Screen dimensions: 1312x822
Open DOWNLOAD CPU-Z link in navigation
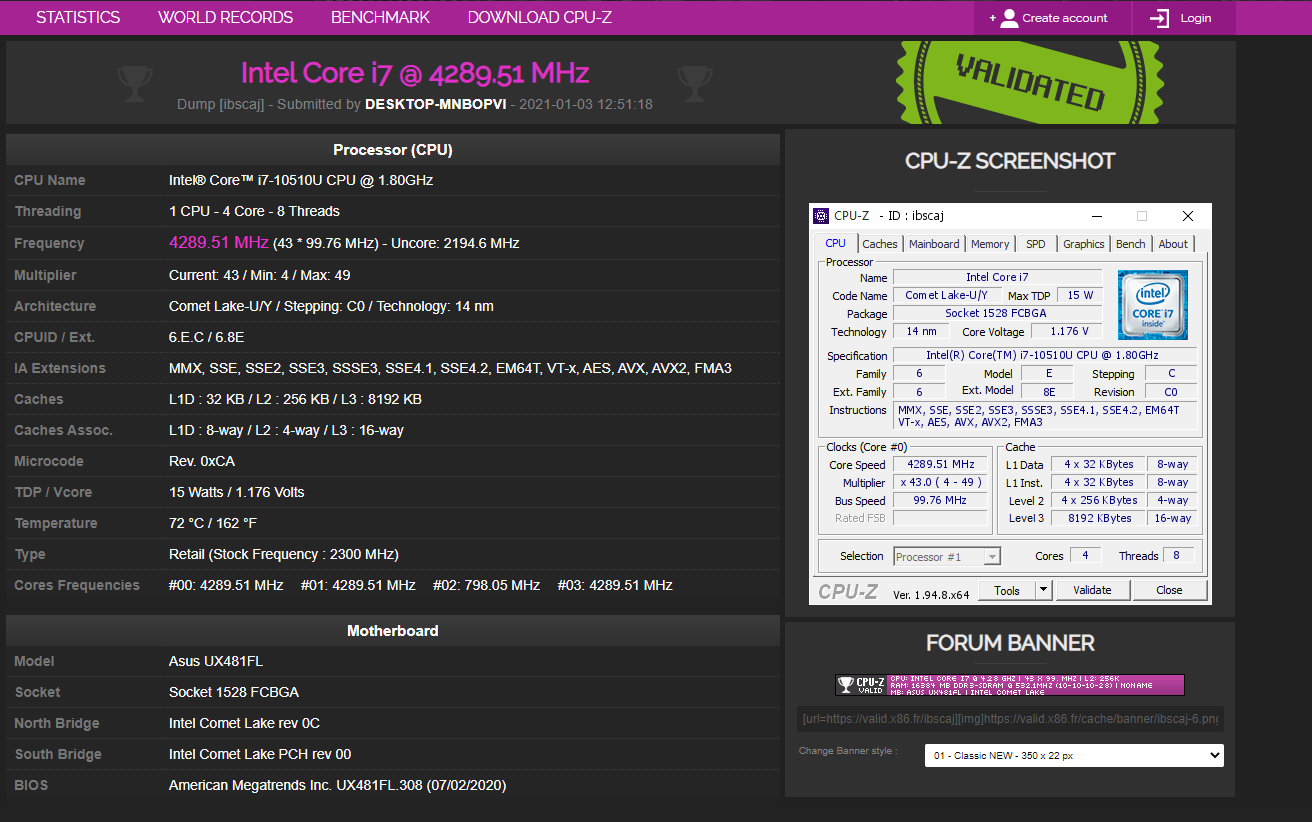point(539,17)
